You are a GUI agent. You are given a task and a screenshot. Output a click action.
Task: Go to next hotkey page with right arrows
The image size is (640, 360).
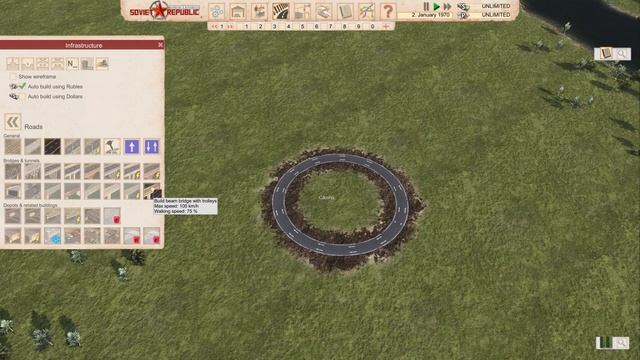pos(230,26)
